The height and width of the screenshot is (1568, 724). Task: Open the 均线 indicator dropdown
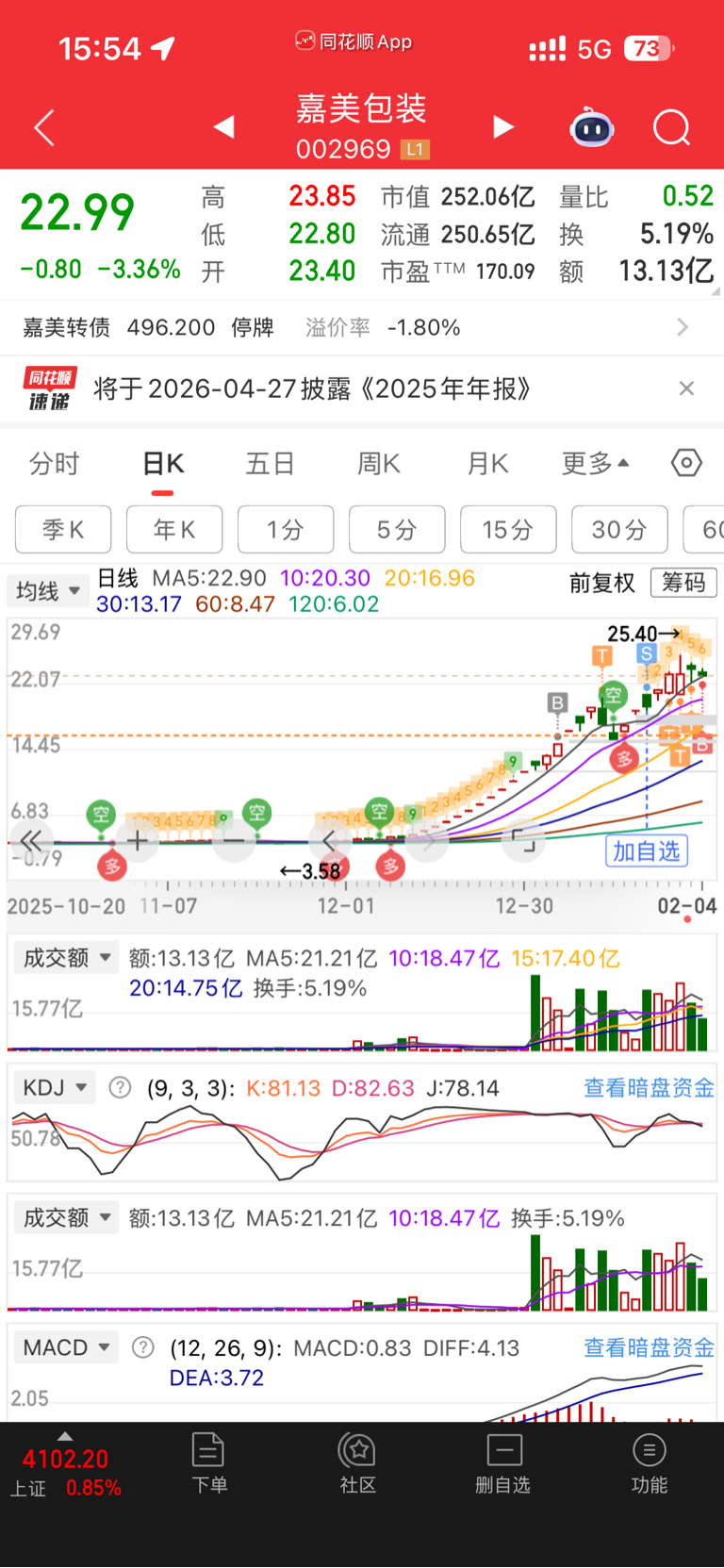tap(47, 591)
